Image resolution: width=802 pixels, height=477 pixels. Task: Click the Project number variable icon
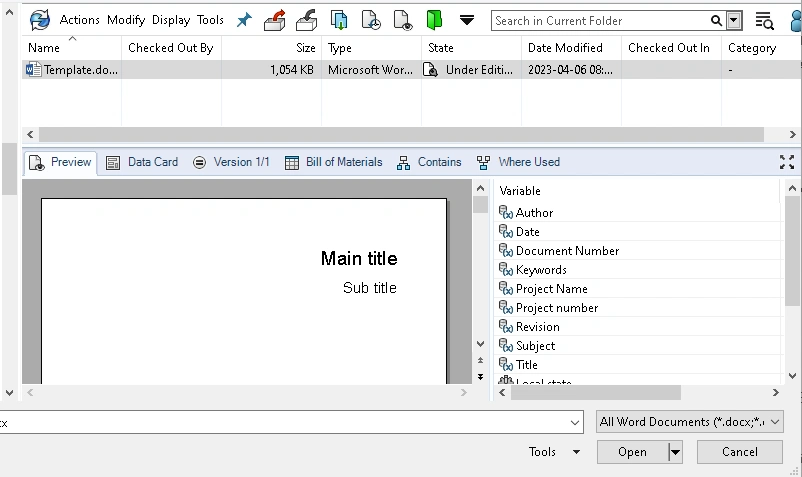506,307
